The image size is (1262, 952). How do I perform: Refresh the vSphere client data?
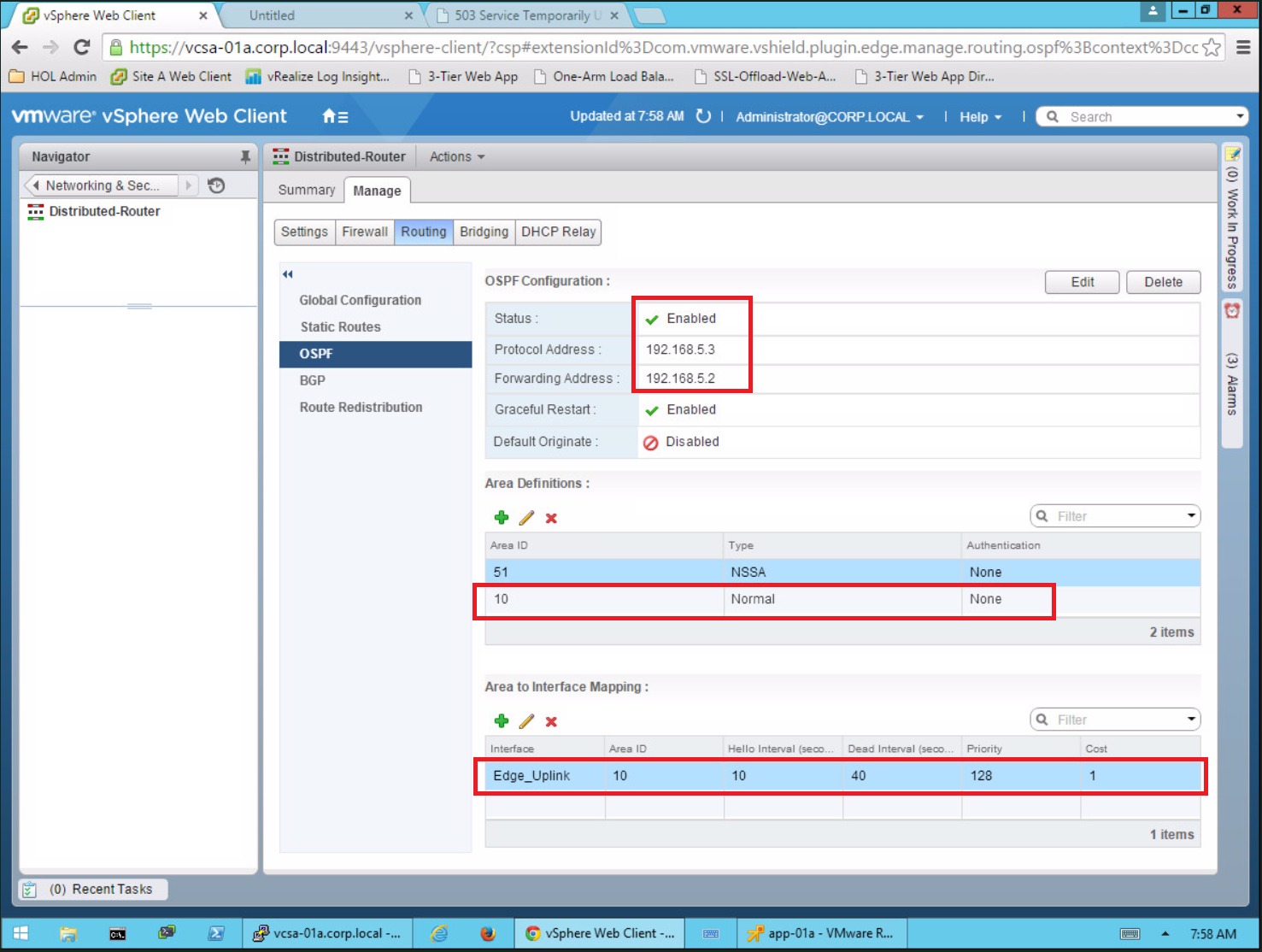pos(703,116)
